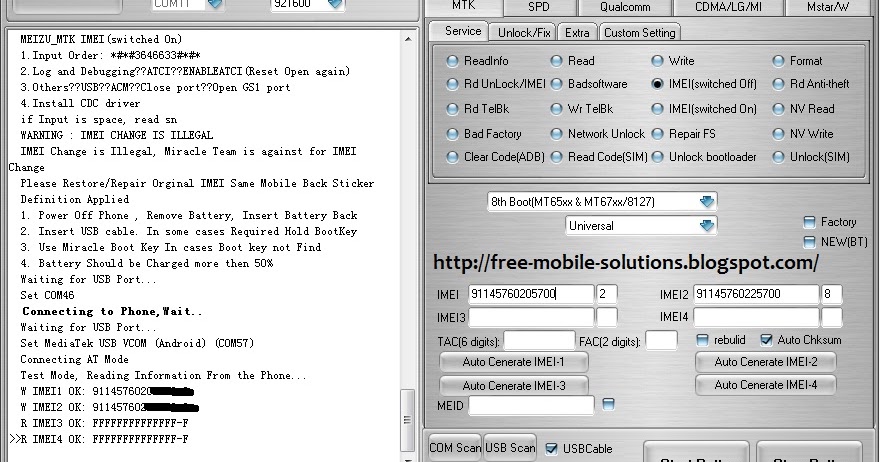Select Network Unlock option
The image size is (880, 462).
click(x=556, y=134)
